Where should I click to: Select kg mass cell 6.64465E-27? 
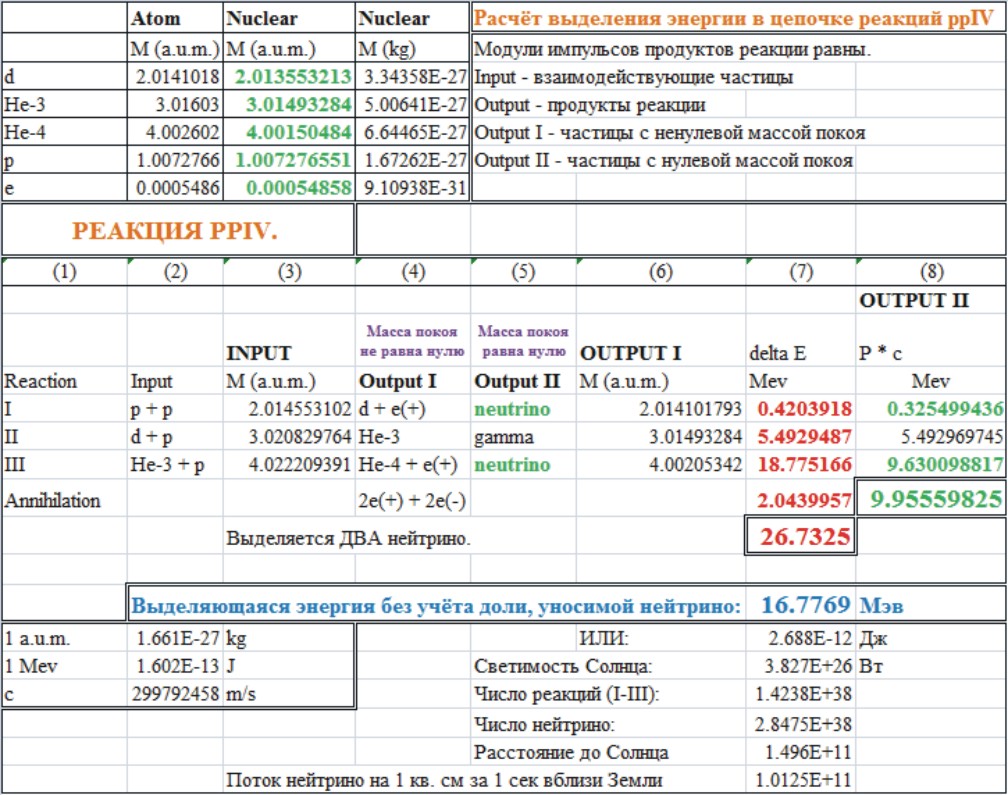tap(413, 132)
